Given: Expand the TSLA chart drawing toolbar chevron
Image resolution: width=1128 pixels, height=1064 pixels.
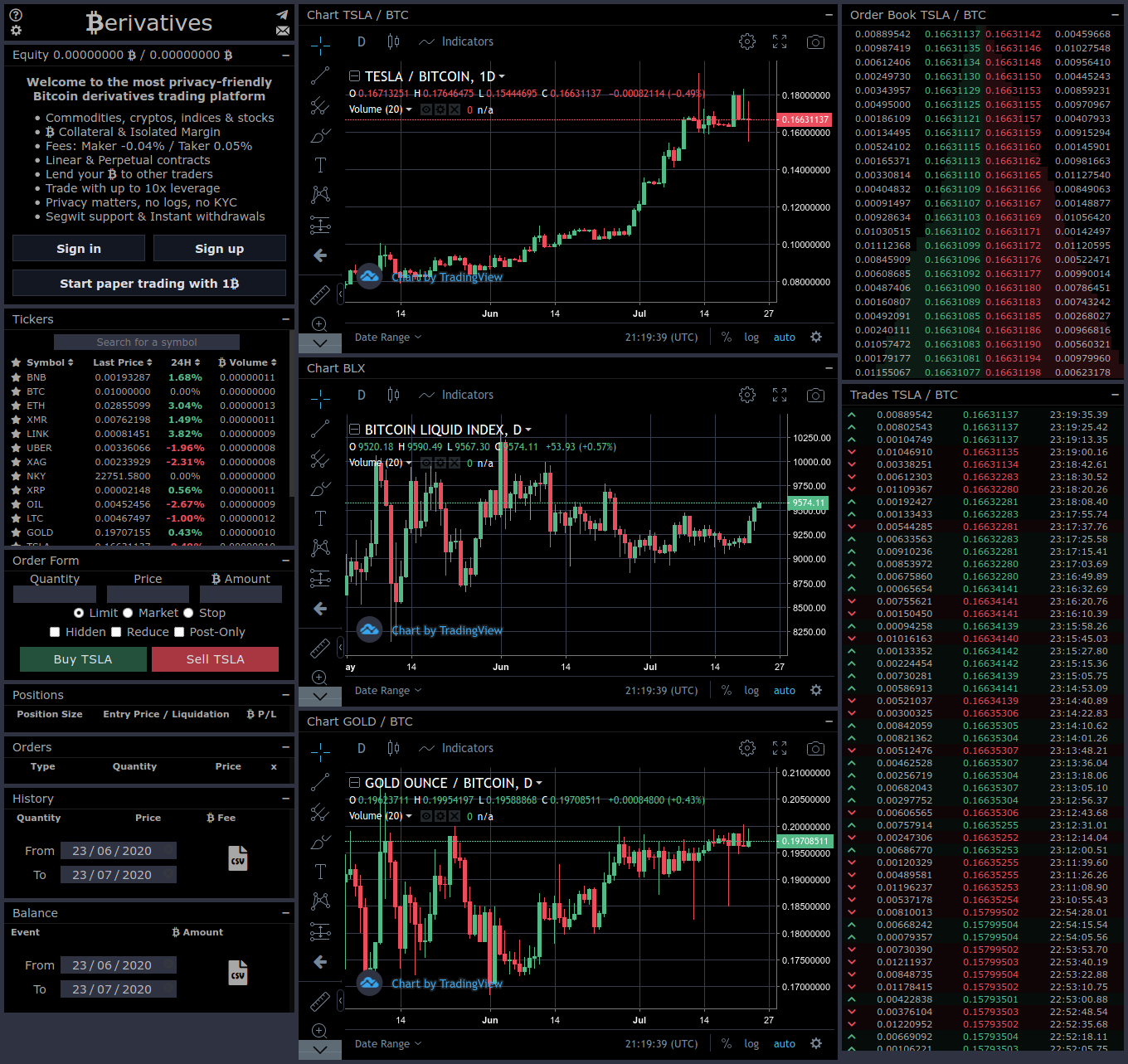Looking at the screenshot, I should click(320, 343).
